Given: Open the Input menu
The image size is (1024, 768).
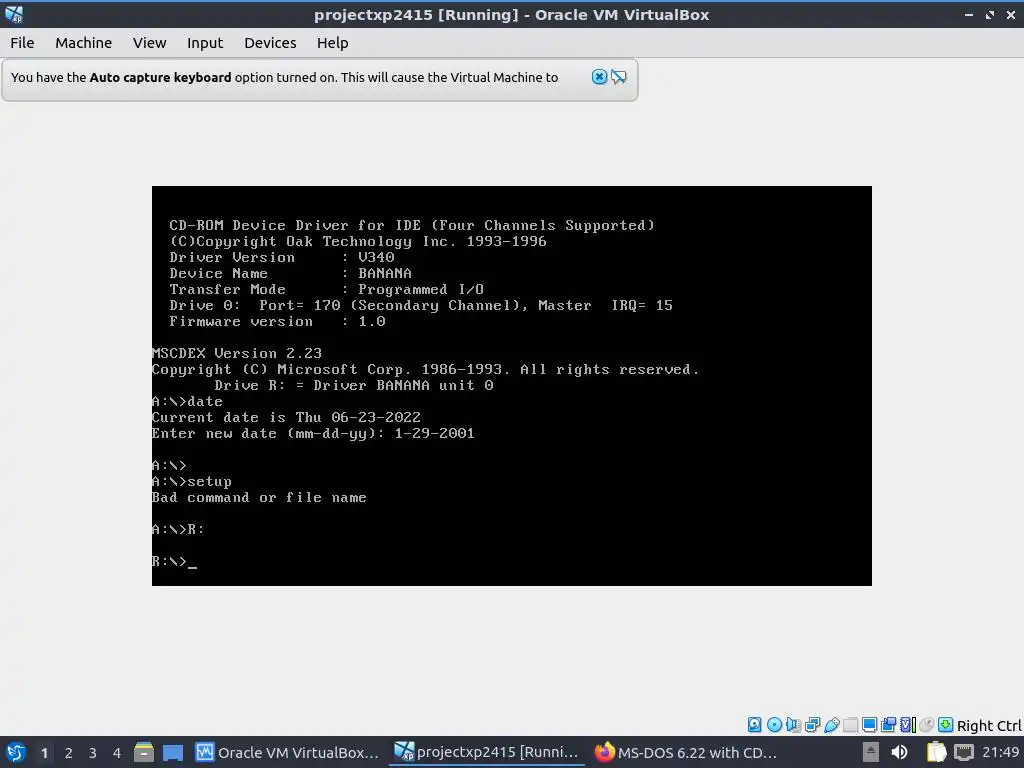Looking at the screenshot, I should 205,43.
